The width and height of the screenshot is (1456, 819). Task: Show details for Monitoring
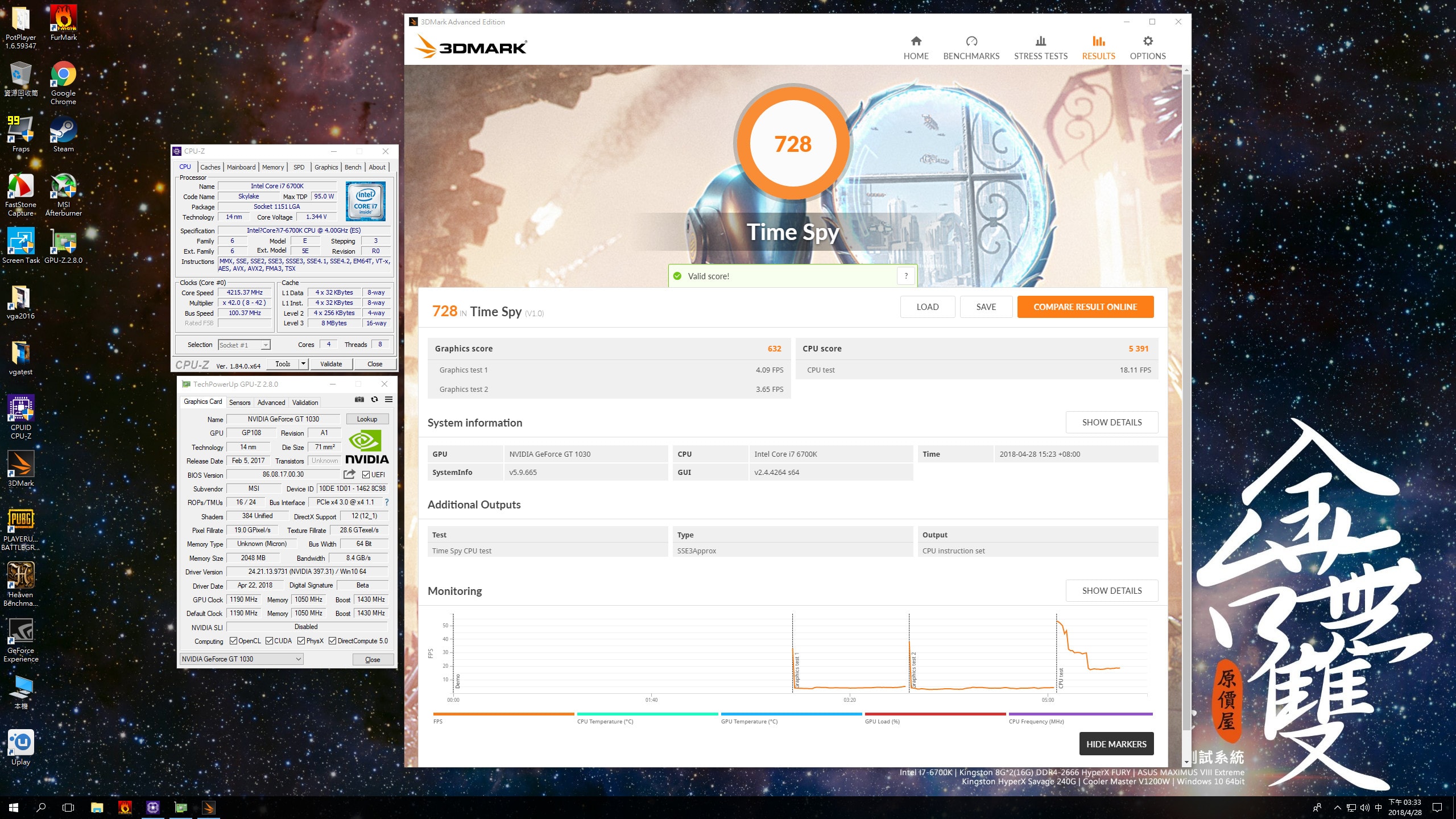(x=1112, y=590)
